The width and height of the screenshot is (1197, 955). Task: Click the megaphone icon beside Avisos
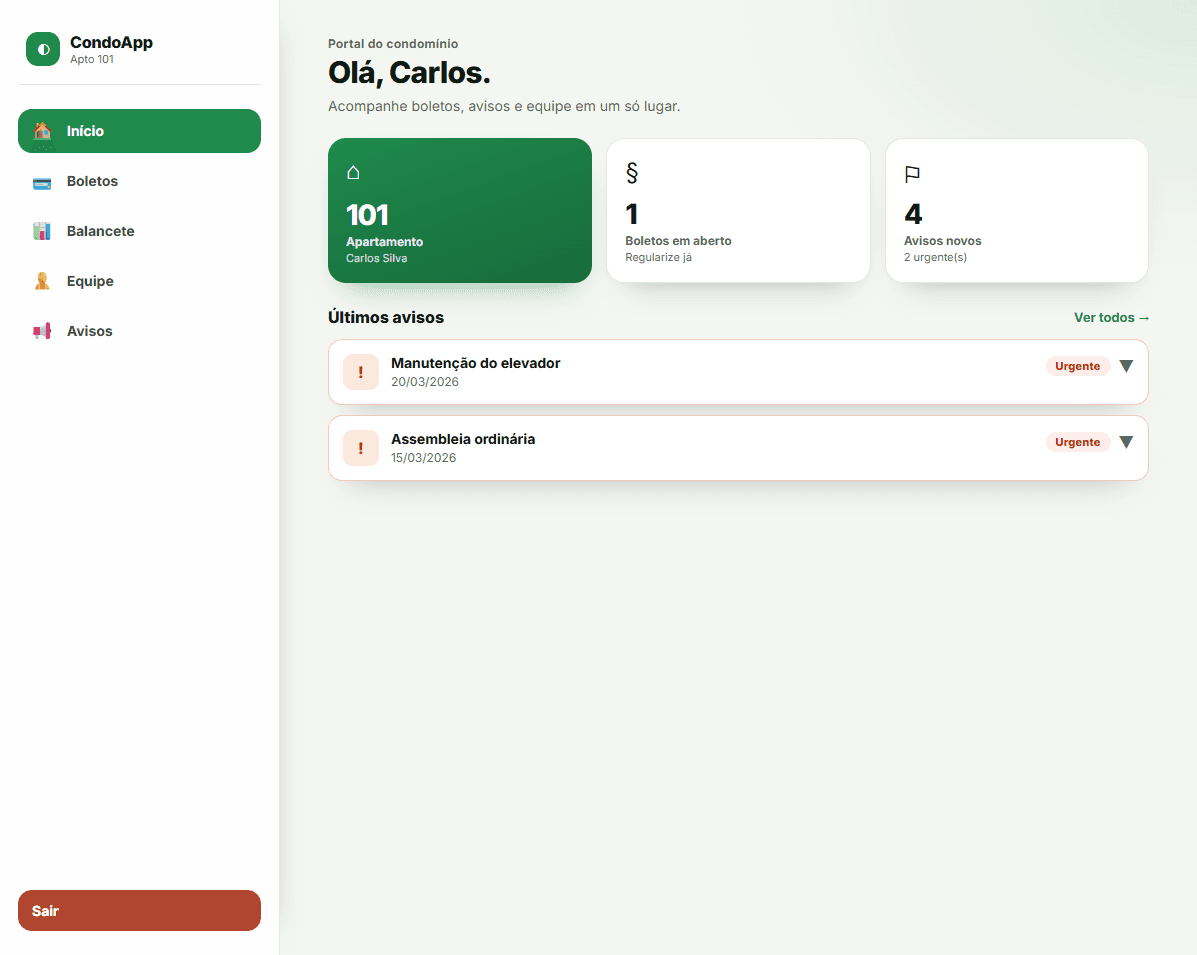pyautogui.click(x=42, y=331)
